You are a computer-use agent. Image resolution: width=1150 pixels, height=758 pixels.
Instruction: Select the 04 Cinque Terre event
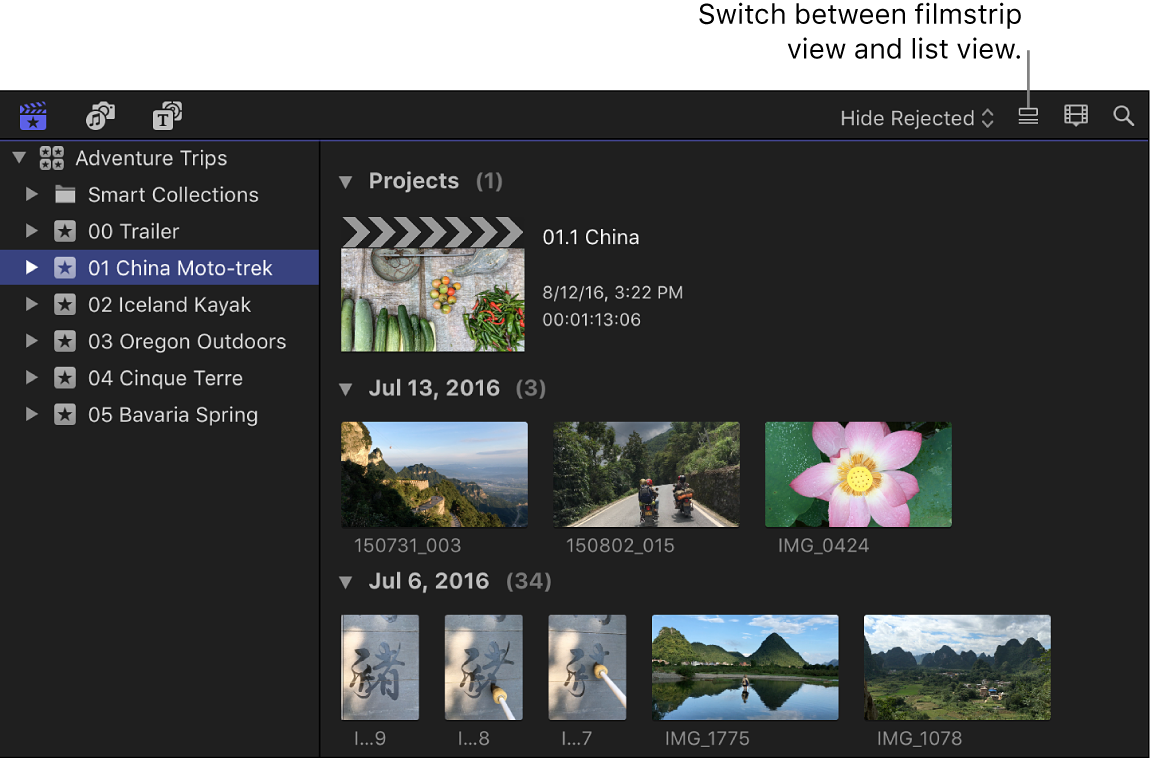[166, 378]
